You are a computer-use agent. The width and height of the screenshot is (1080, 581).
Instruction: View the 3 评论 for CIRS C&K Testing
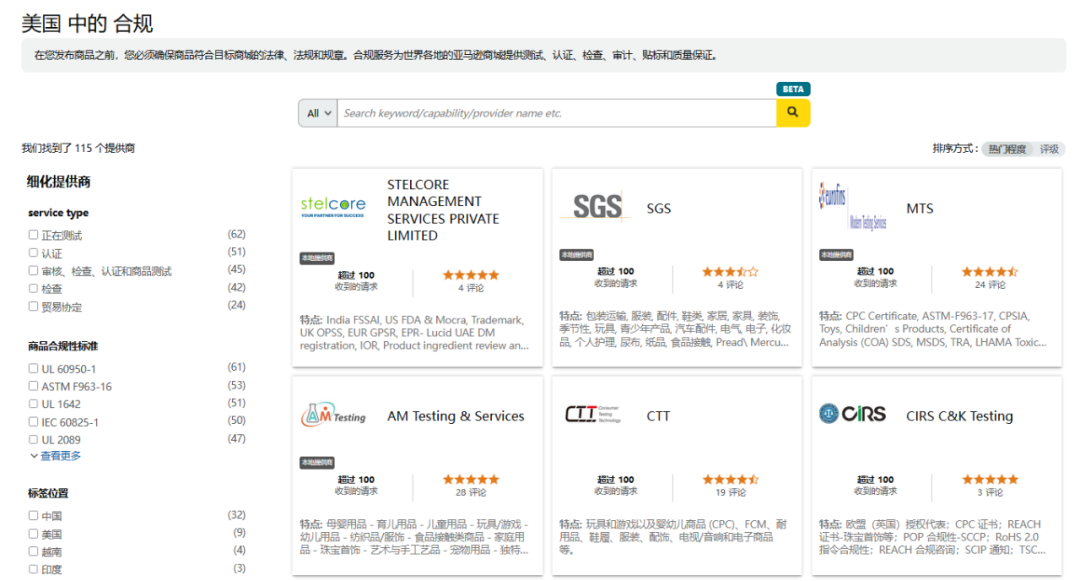click(990, 492)
